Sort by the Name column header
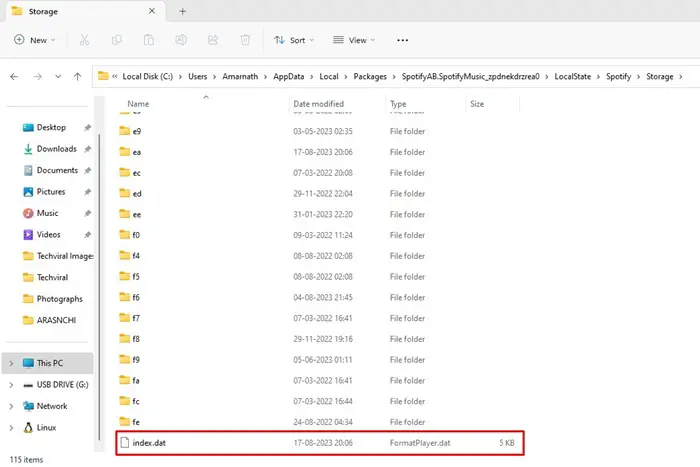700x467 pixels. coord(138,104)
